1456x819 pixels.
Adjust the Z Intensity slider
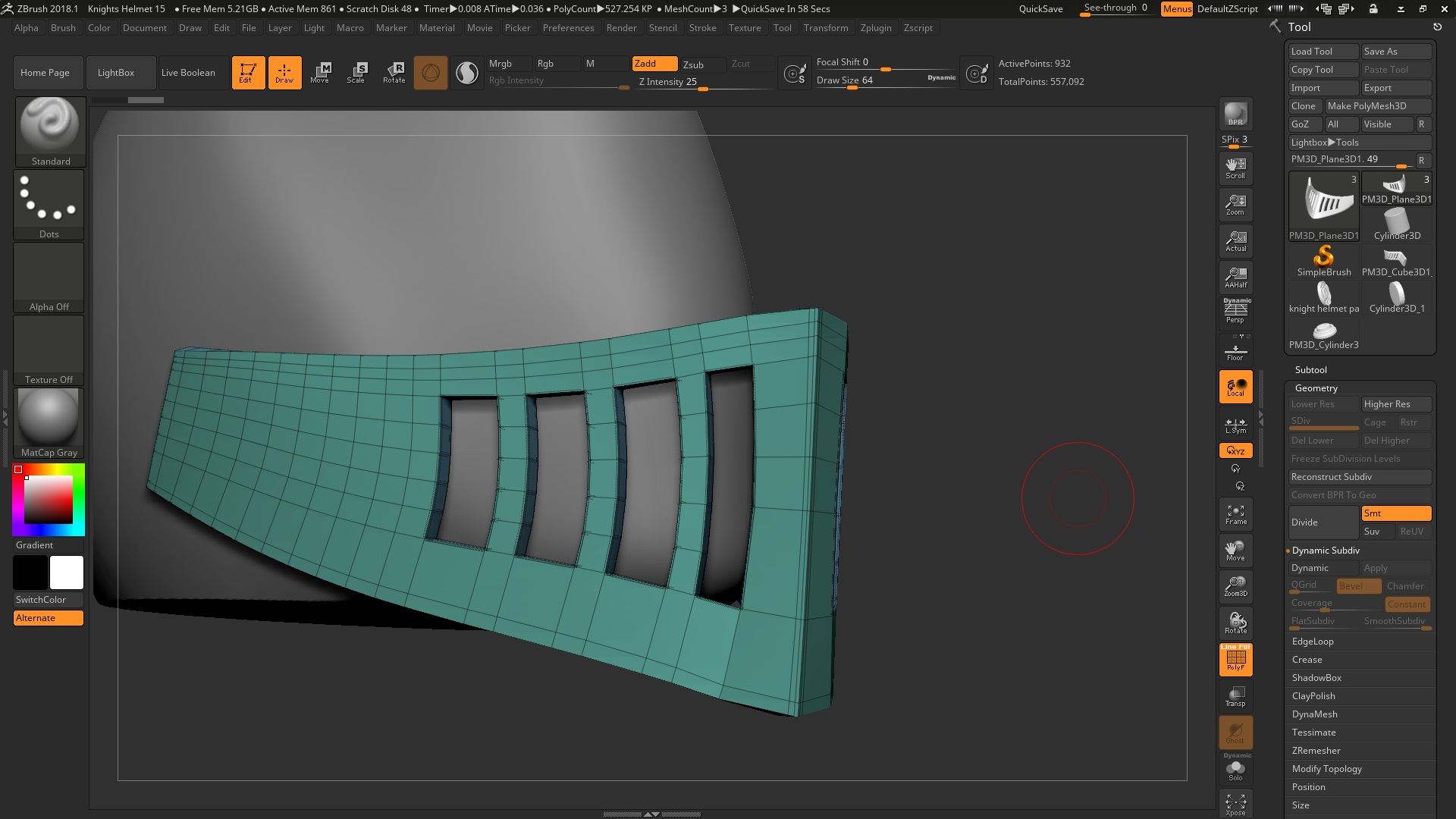(x=702, y=83)
